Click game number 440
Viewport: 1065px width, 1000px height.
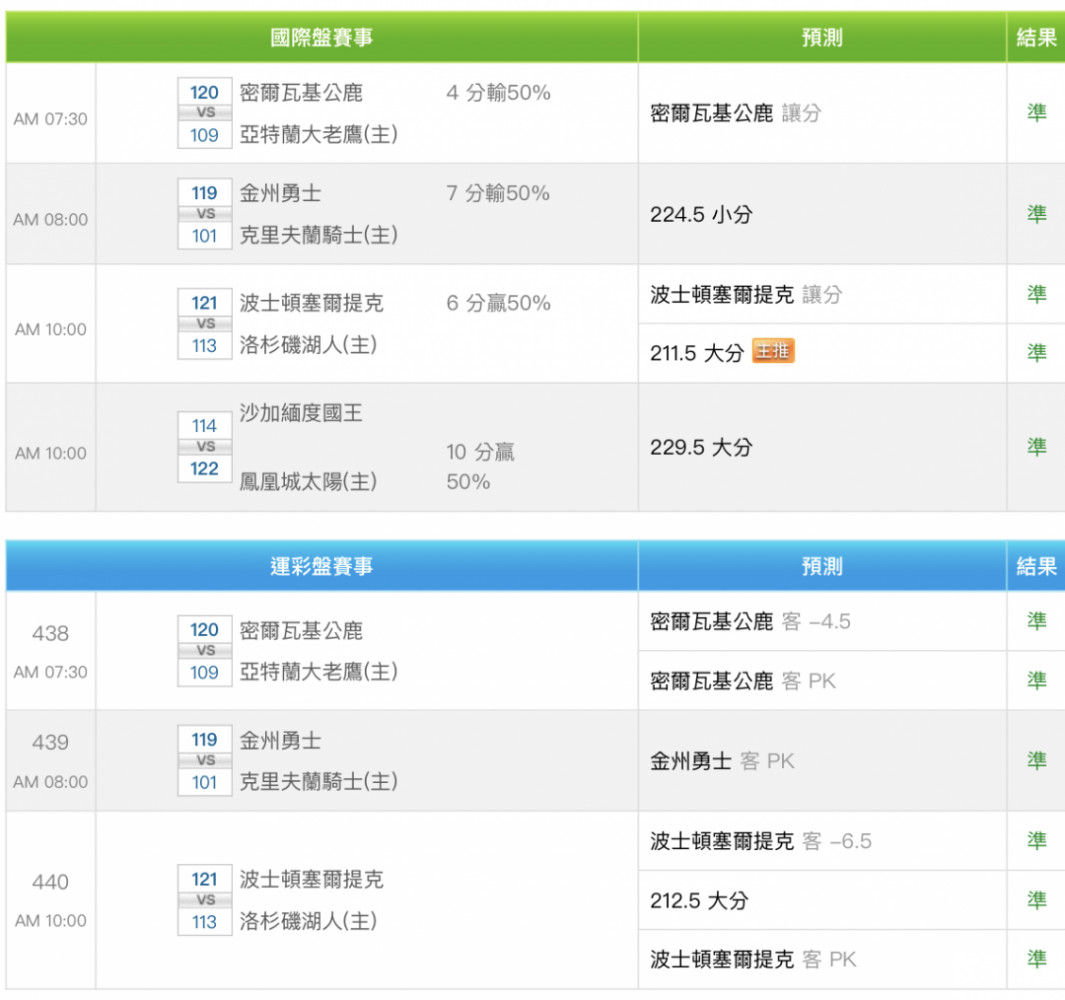(x=50, y=882)
